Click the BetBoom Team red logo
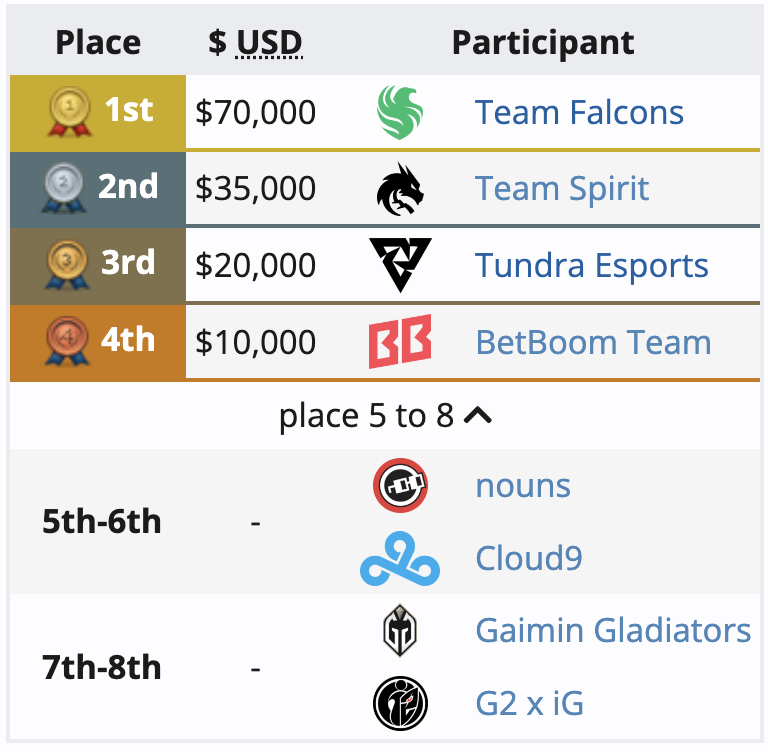Viewport: 768px width, 752px height. pyautogui.click(x=400, y=342)
